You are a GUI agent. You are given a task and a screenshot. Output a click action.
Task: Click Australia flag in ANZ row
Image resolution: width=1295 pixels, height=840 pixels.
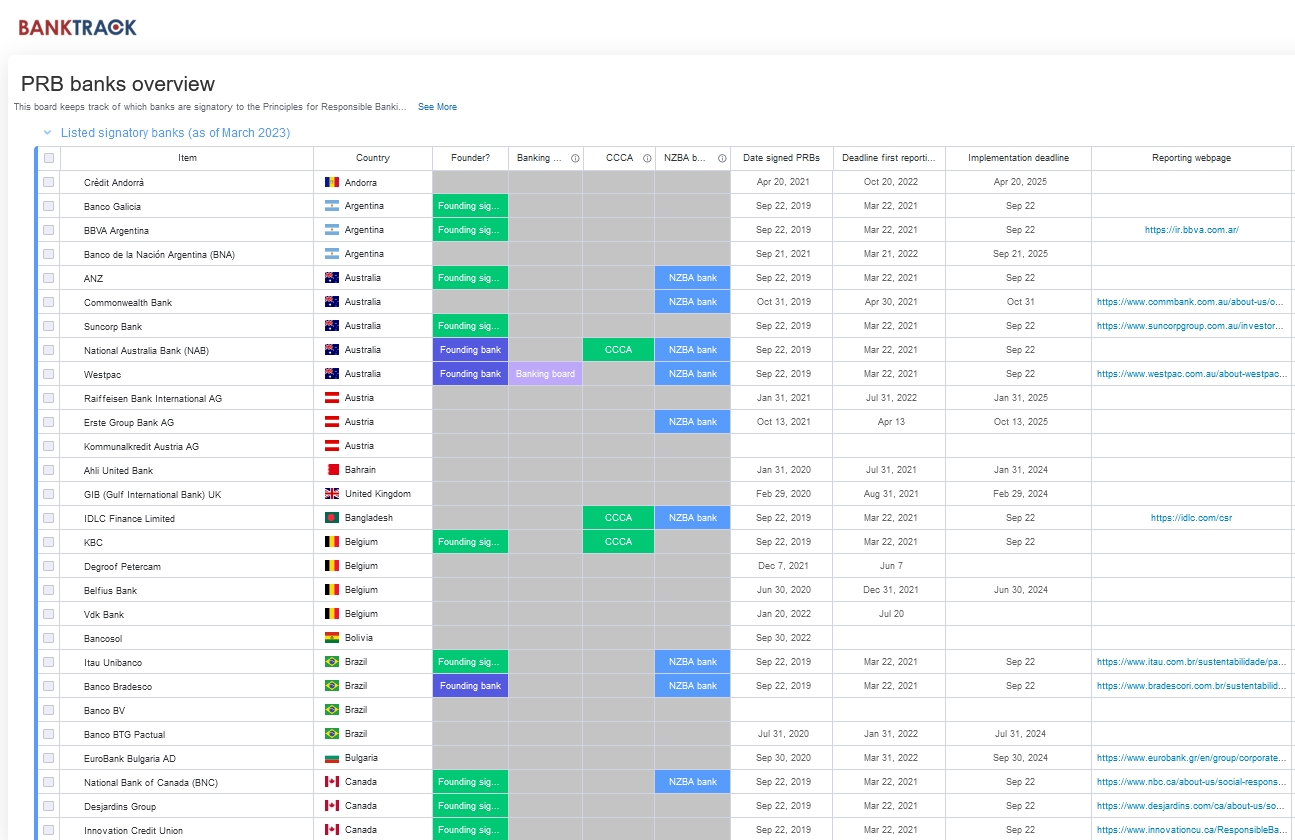pos(332,278)
